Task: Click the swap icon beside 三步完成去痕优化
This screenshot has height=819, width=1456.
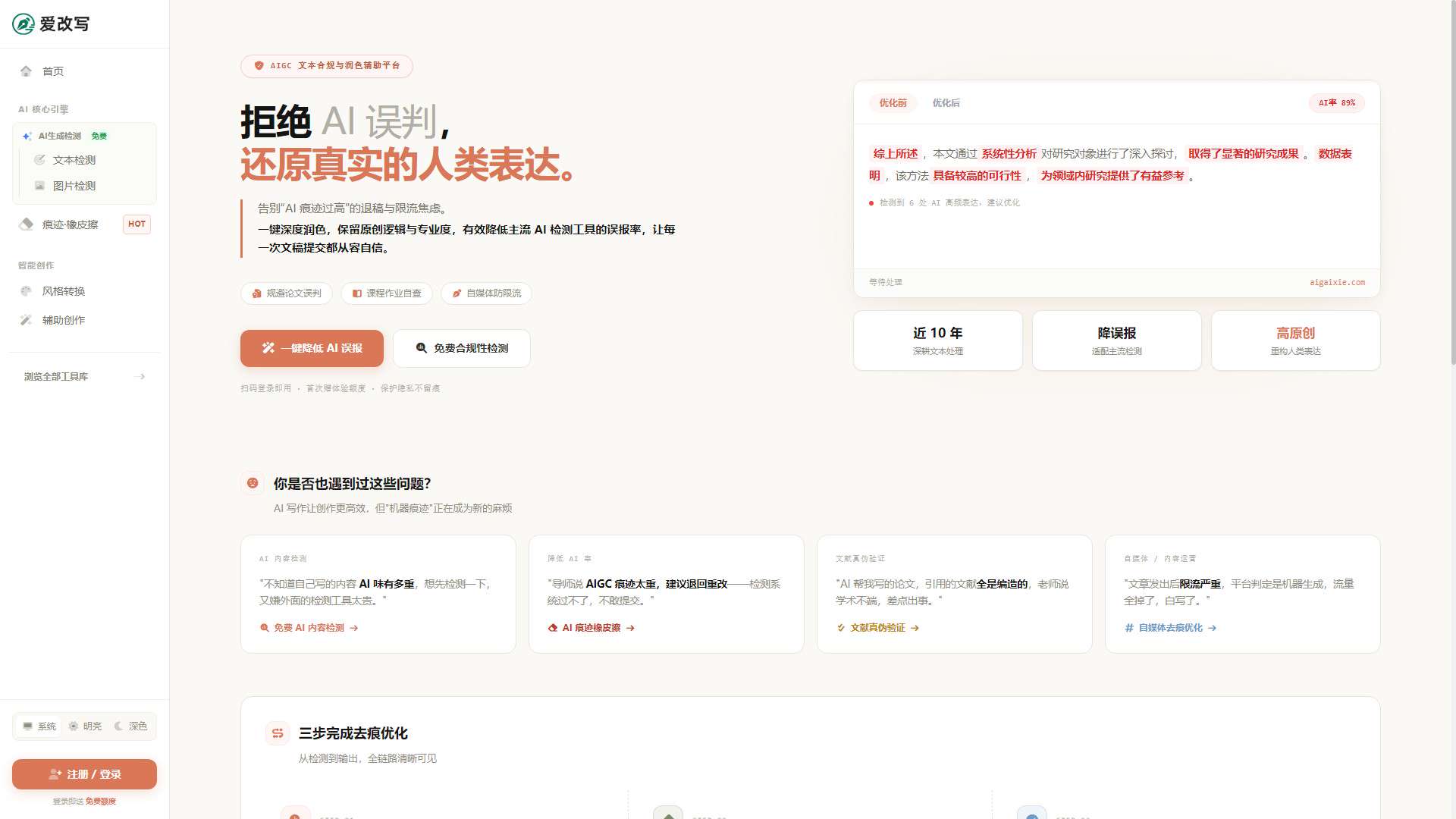Action: point(278,733)
